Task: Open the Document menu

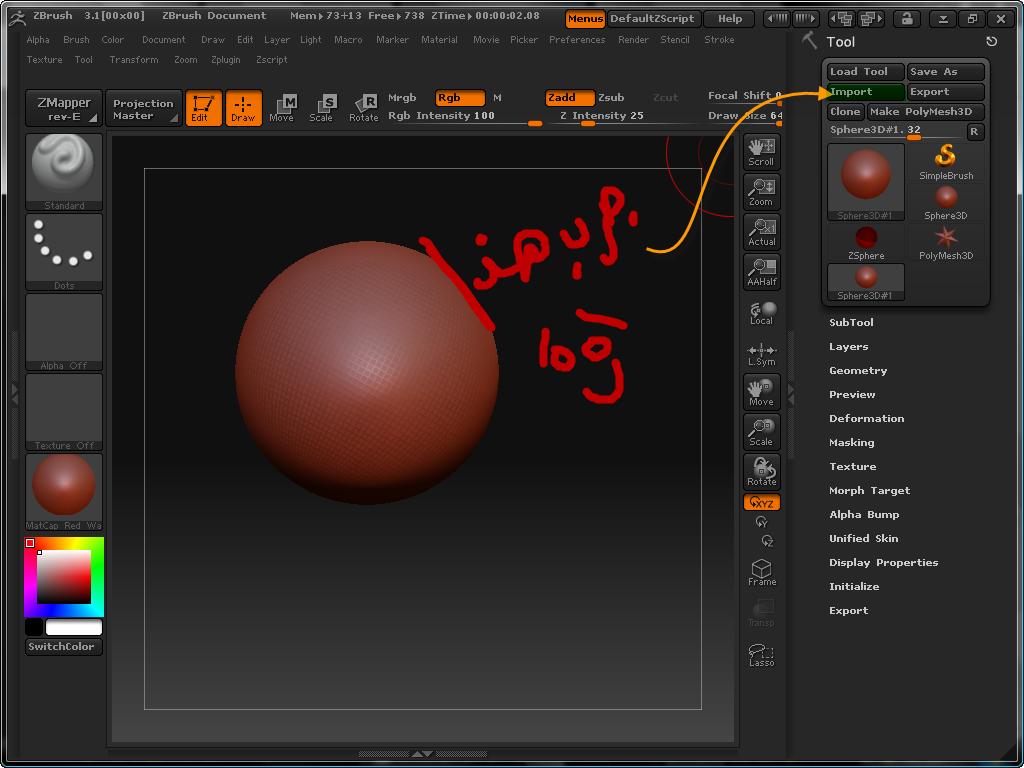Action: click(164, 40)
